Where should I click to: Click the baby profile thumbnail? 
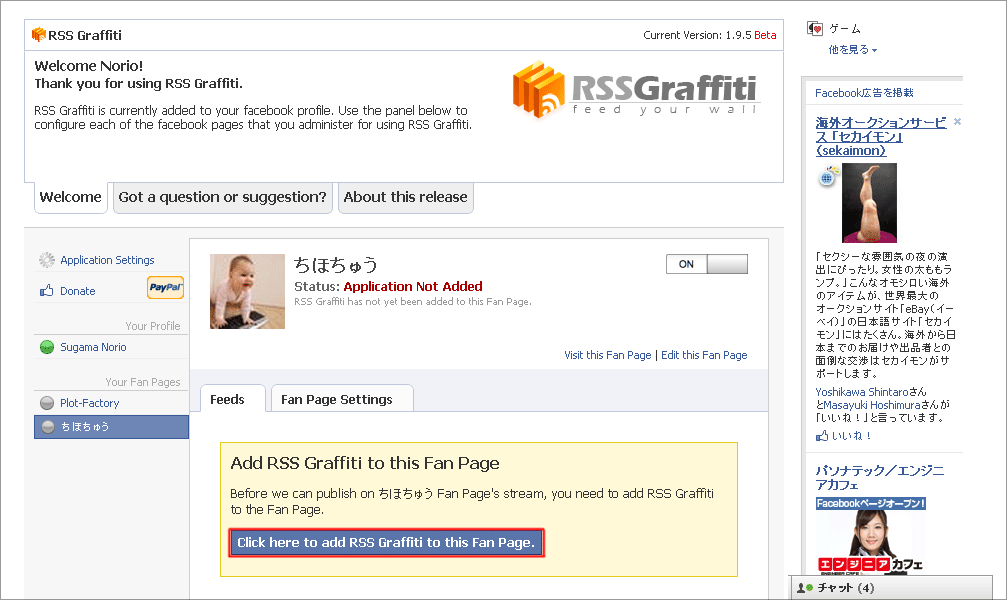click(x=247, y=291)
